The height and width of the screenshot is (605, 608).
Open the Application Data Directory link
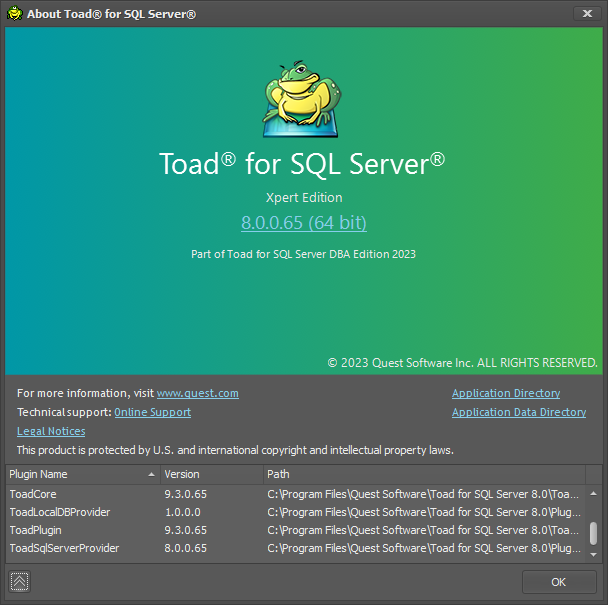[519, 412]
